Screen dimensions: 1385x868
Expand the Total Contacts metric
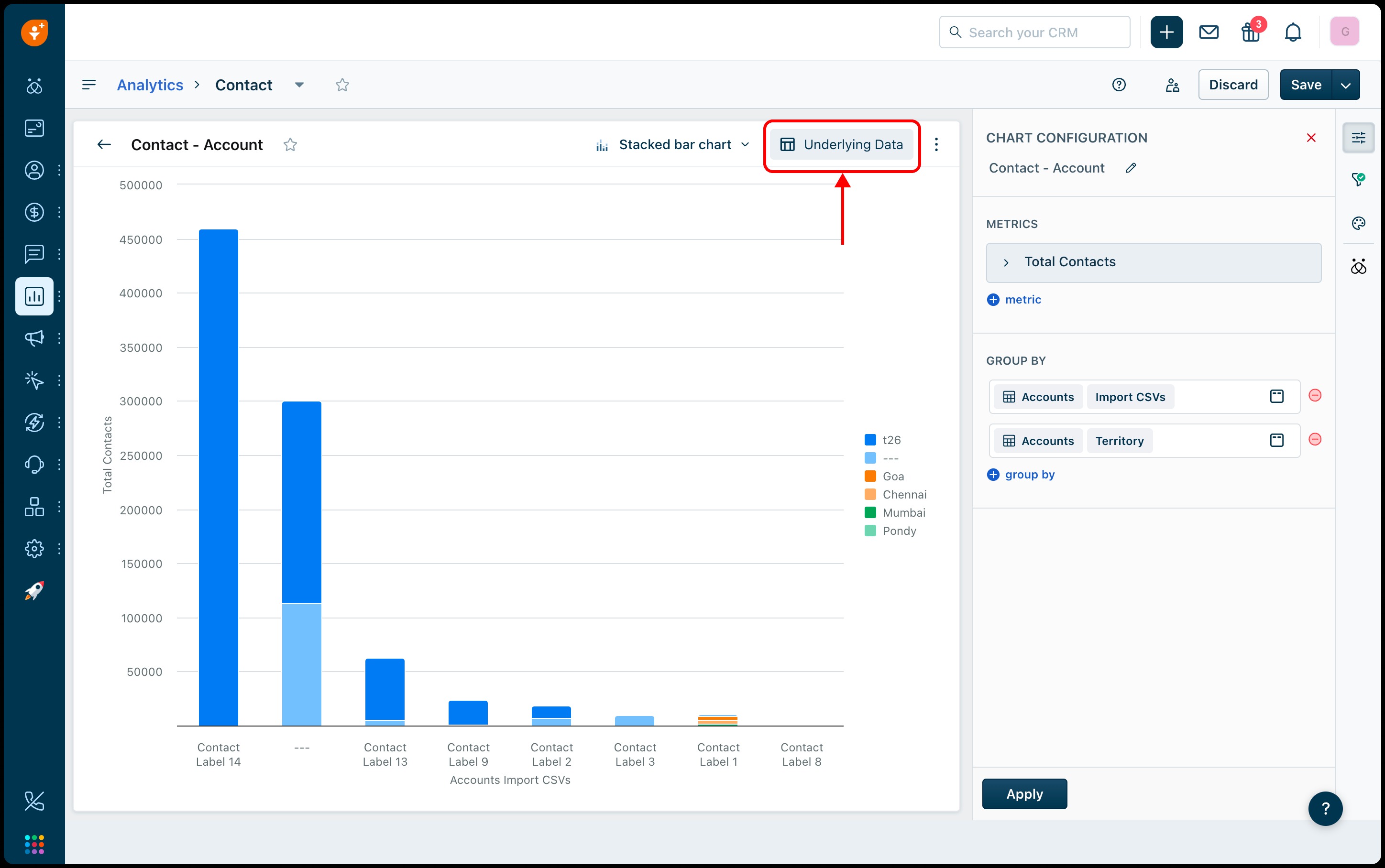1006,262
